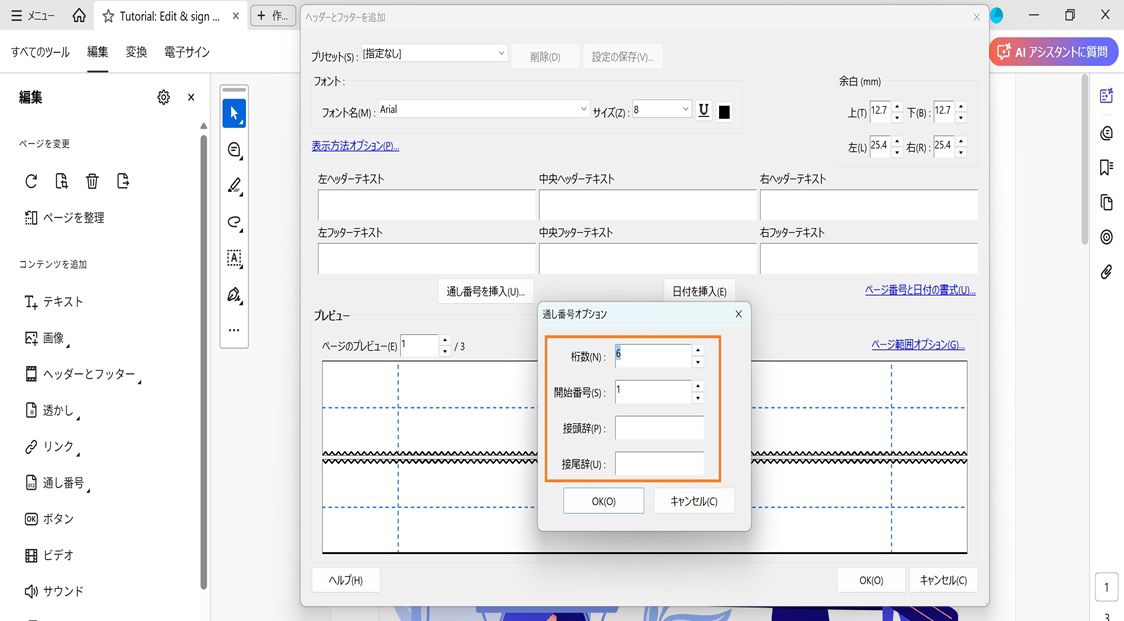Select the pencil drawing tool
The image size is (1124, 621).
(x=234, y=186)
